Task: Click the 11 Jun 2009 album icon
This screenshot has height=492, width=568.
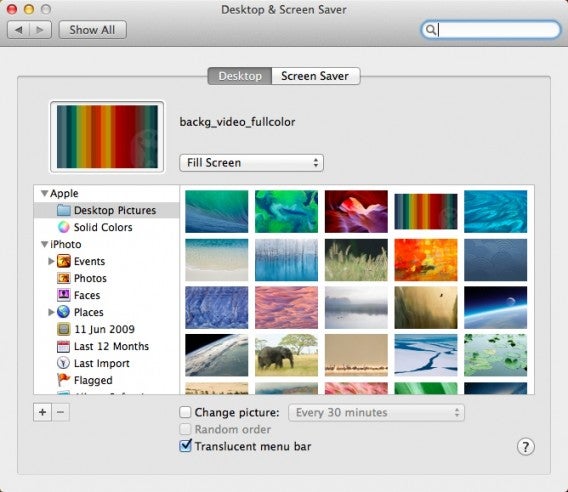Action: [64, 329]
